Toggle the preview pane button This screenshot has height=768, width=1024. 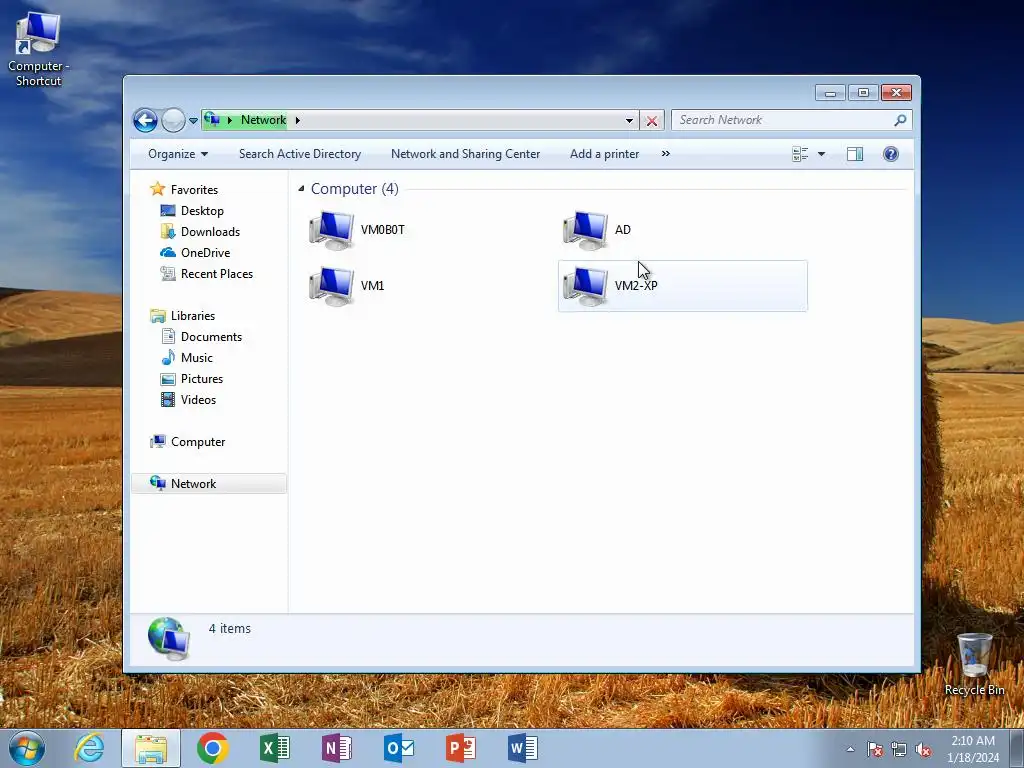click(855, 154)
